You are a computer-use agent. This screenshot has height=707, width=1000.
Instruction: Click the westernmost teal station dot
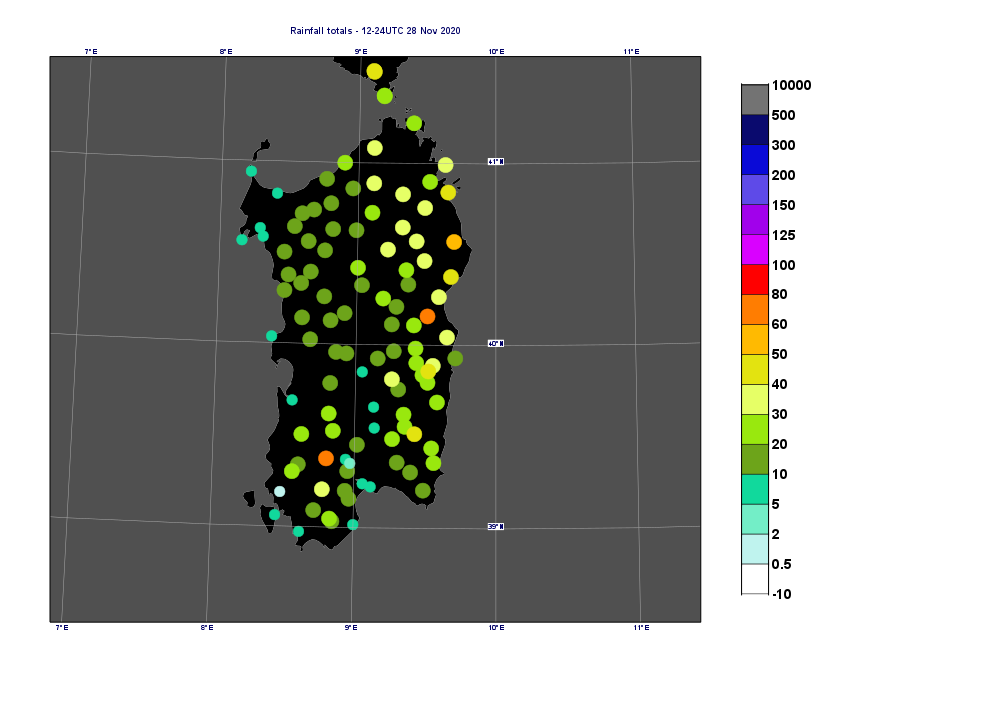pos(242,240)
